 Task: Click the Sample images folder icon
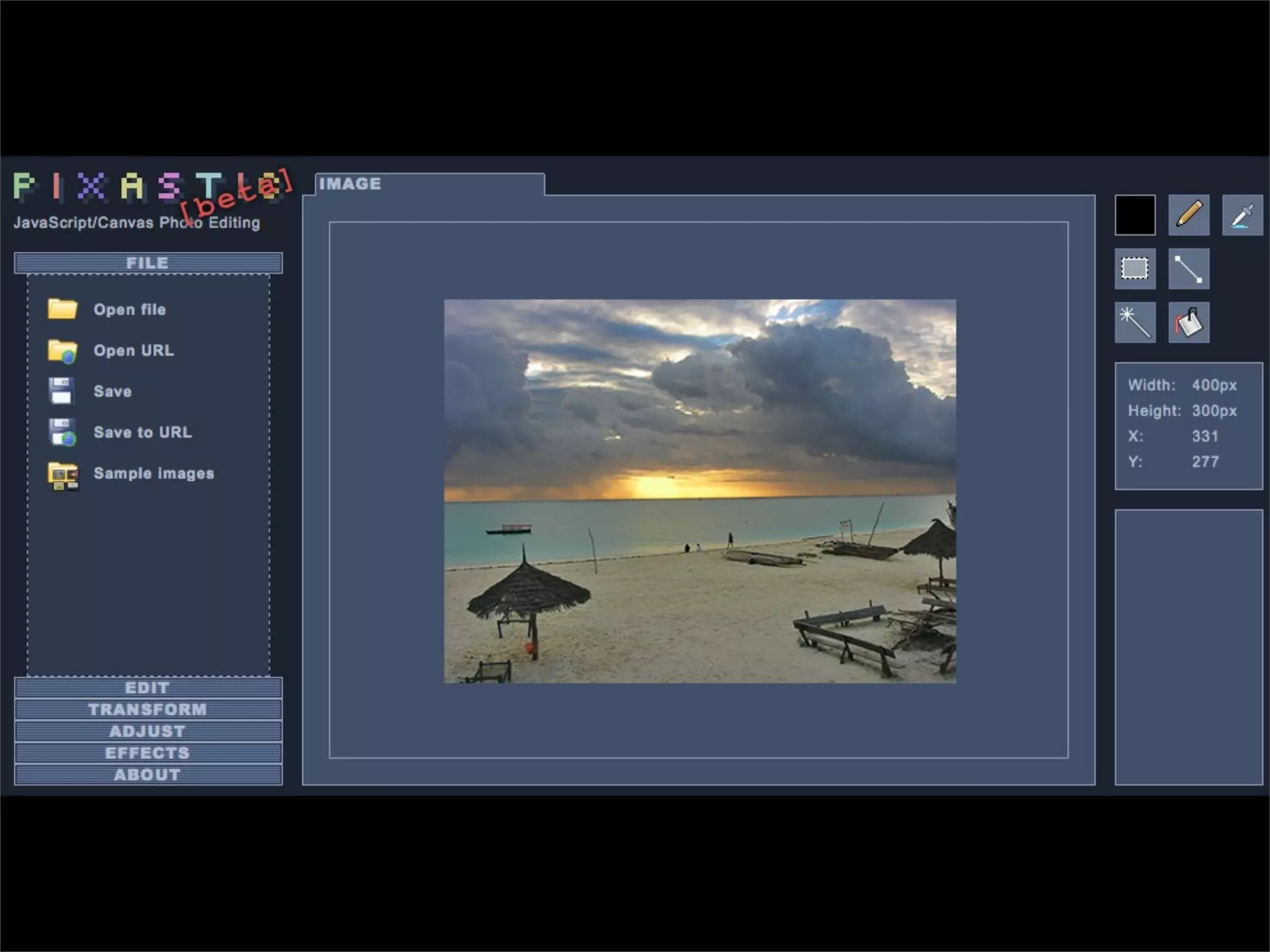(63, 475)
